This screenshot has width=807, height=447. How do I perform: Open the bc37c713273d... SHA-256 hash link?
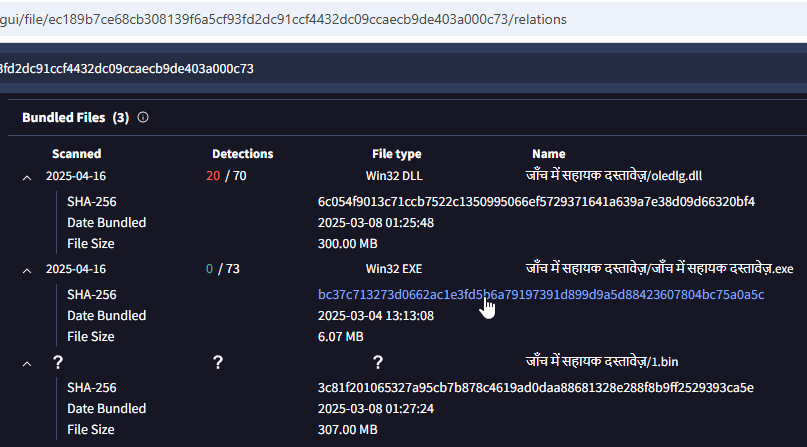[x=541, y=294]
